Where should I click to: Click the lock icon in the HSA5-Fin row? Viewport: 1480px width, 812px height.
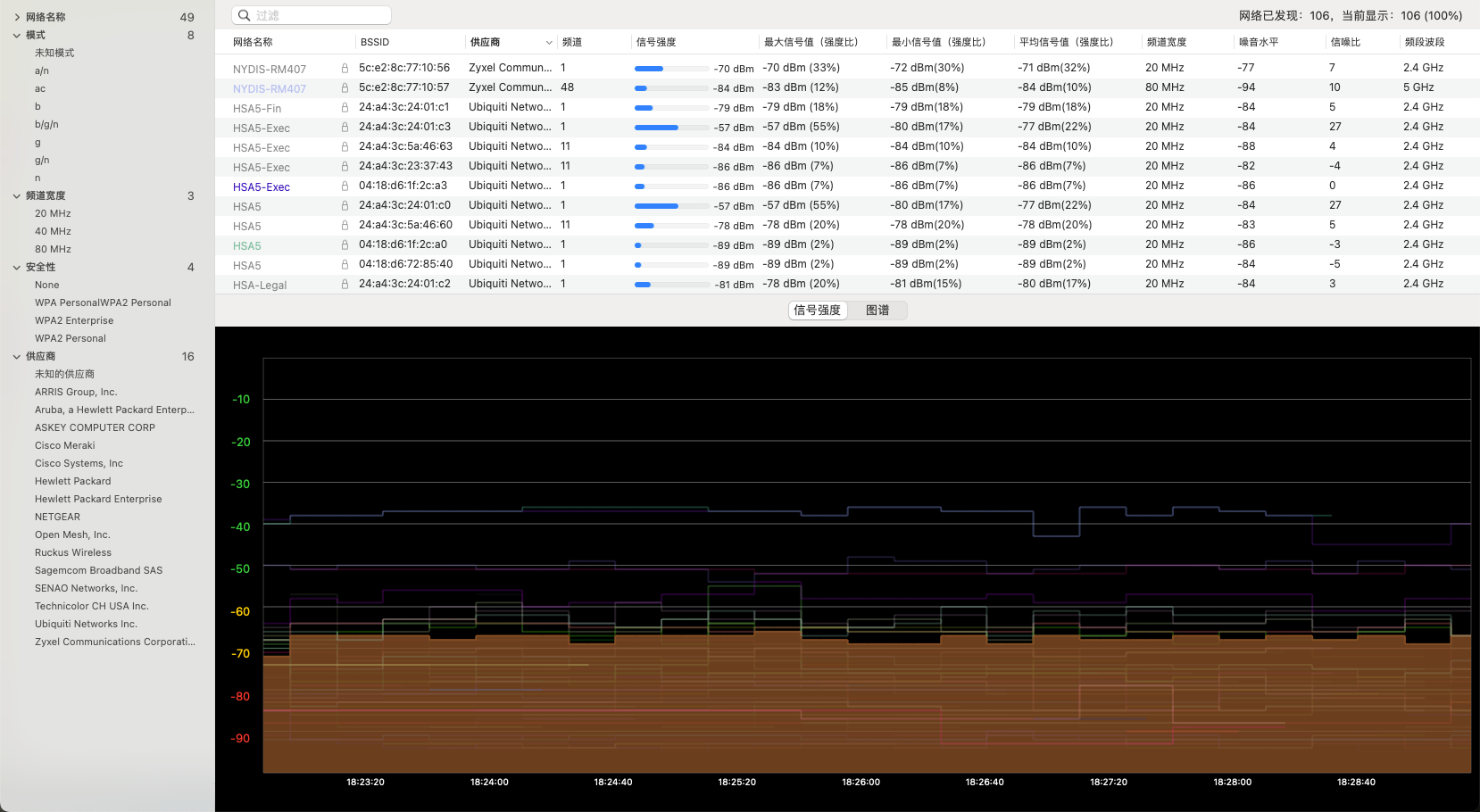[345, 107]
